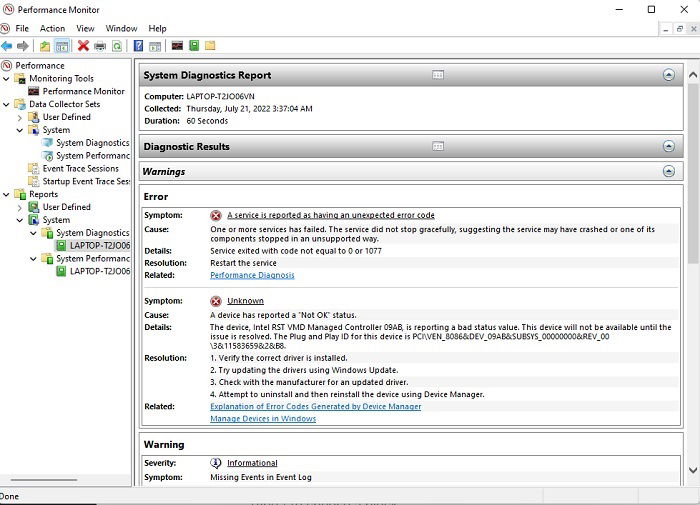Click the Missing Events in Event Log text

point(261,477)
